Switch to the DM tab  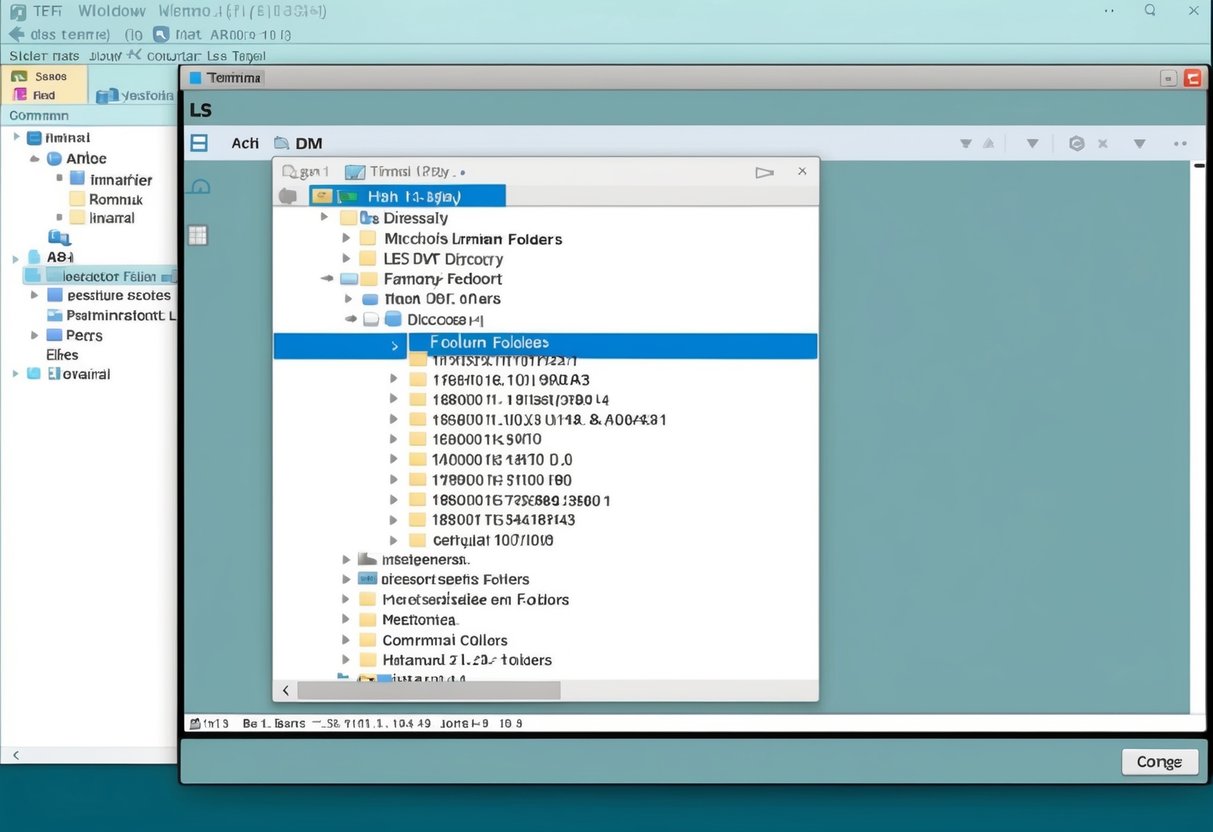(307, 143)
